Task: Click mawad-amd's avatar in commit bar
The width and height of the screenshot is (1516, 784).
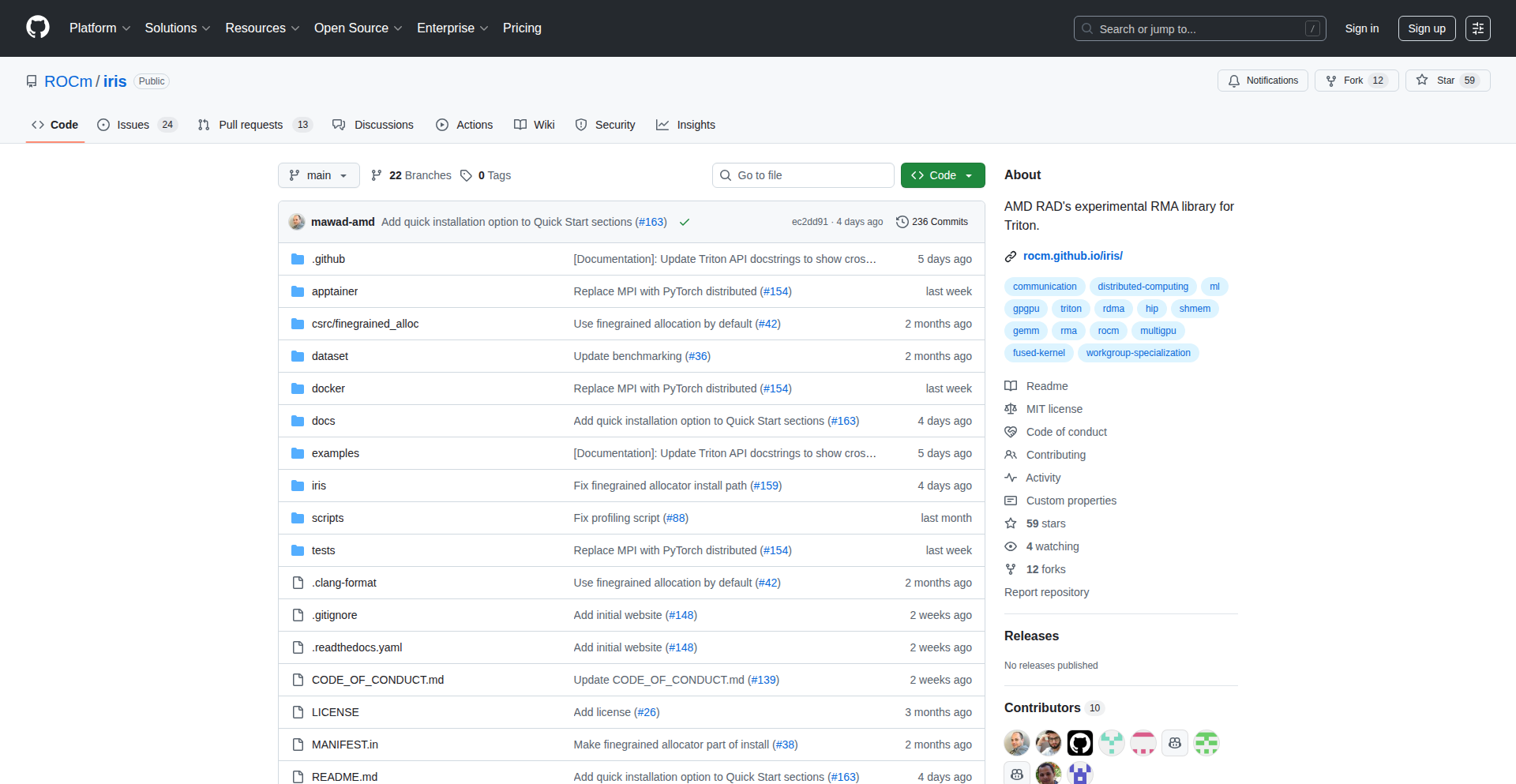Action: click(297, 222)
